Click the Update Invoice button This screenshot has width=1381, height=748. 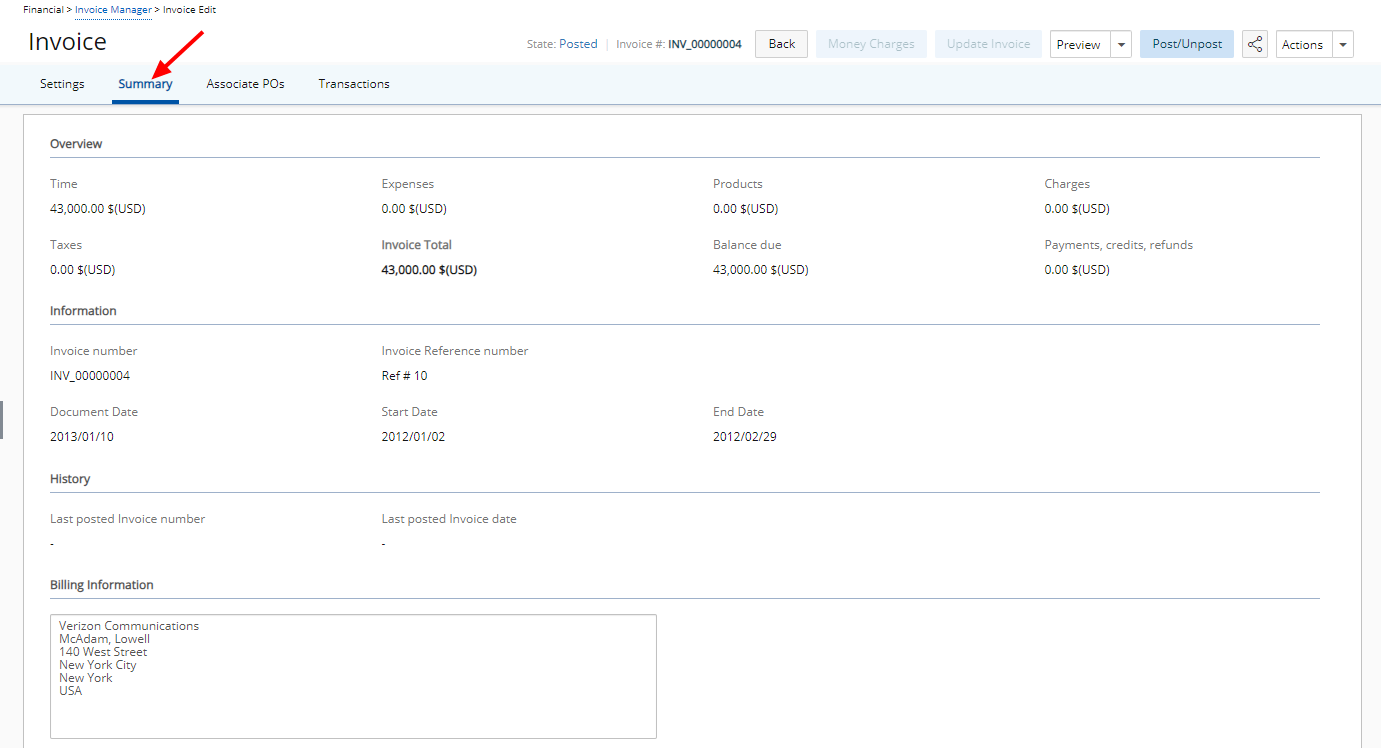[x=988, y=44]
